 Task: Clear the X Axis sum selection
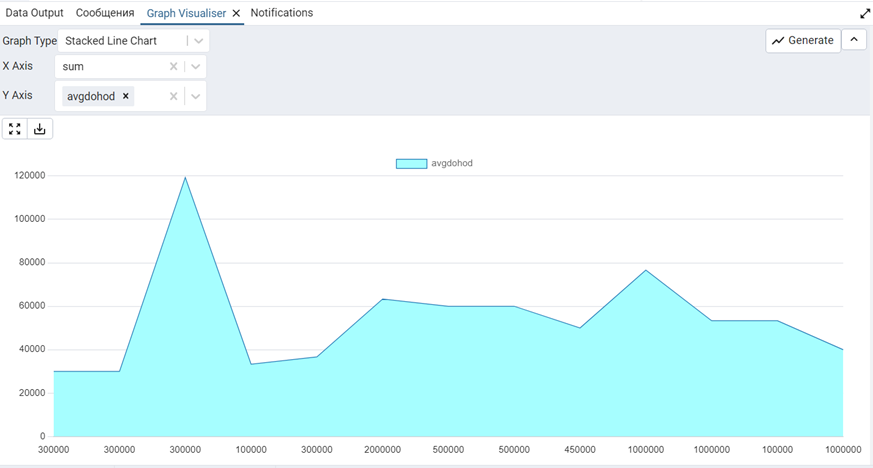tap(173, 67)
